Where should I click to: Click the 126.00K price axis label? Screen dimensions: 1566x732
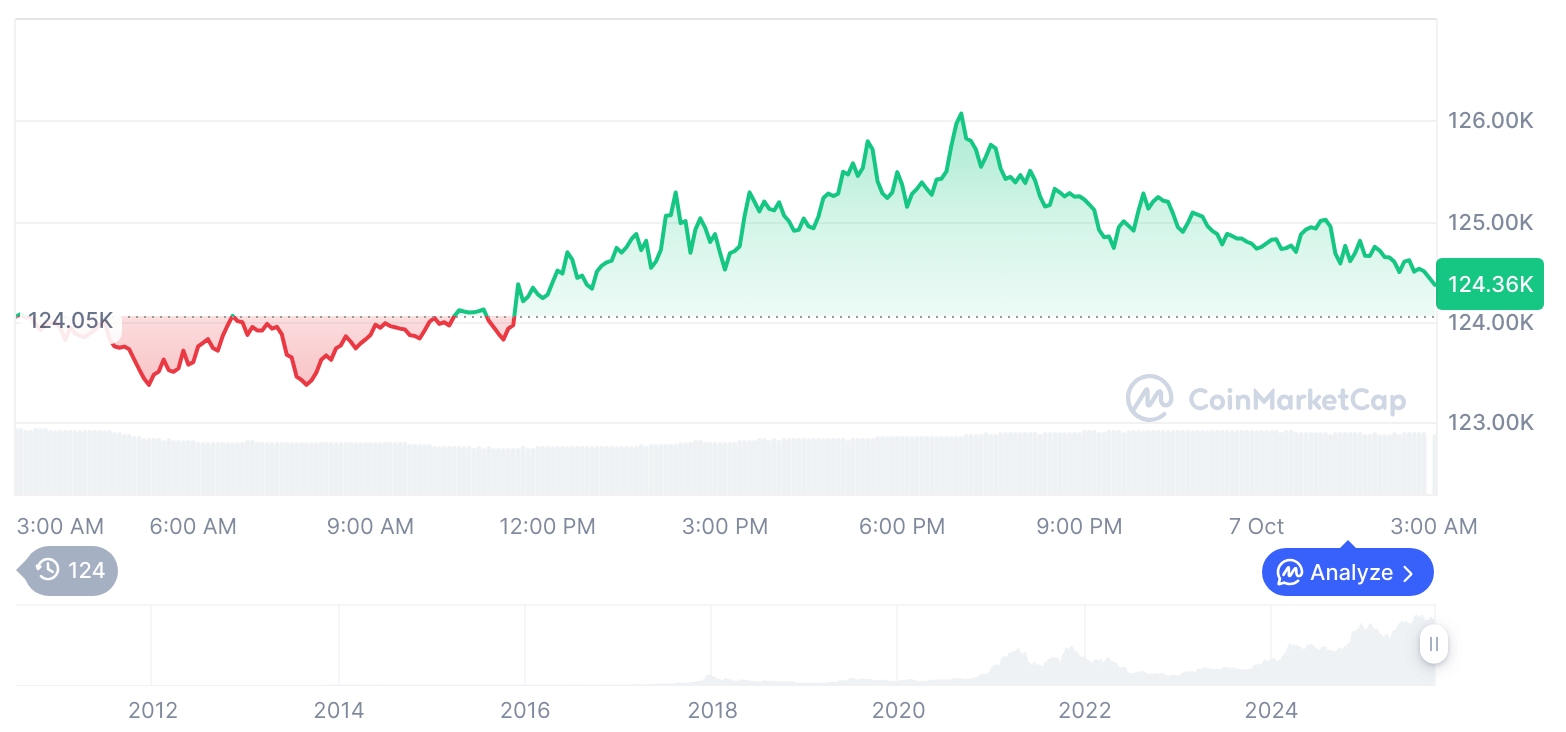(x=1490, y=121)
